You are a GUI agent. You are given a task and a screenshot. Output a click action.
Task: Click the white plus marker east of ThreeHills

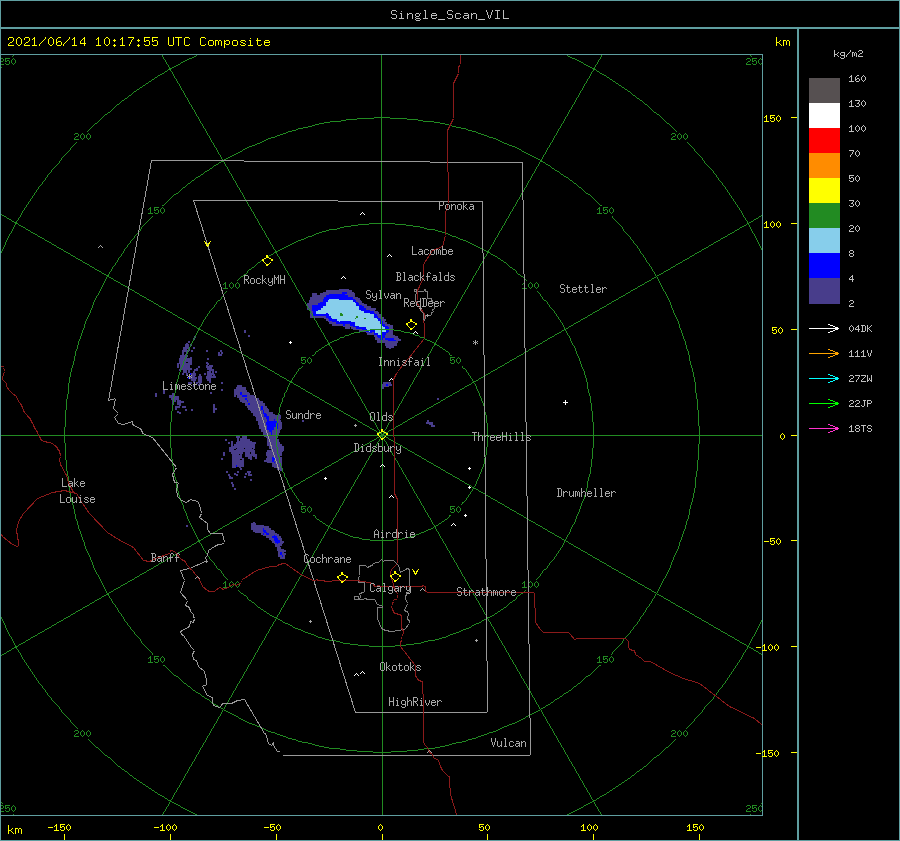pyautogui.click(x=565, y=402)
